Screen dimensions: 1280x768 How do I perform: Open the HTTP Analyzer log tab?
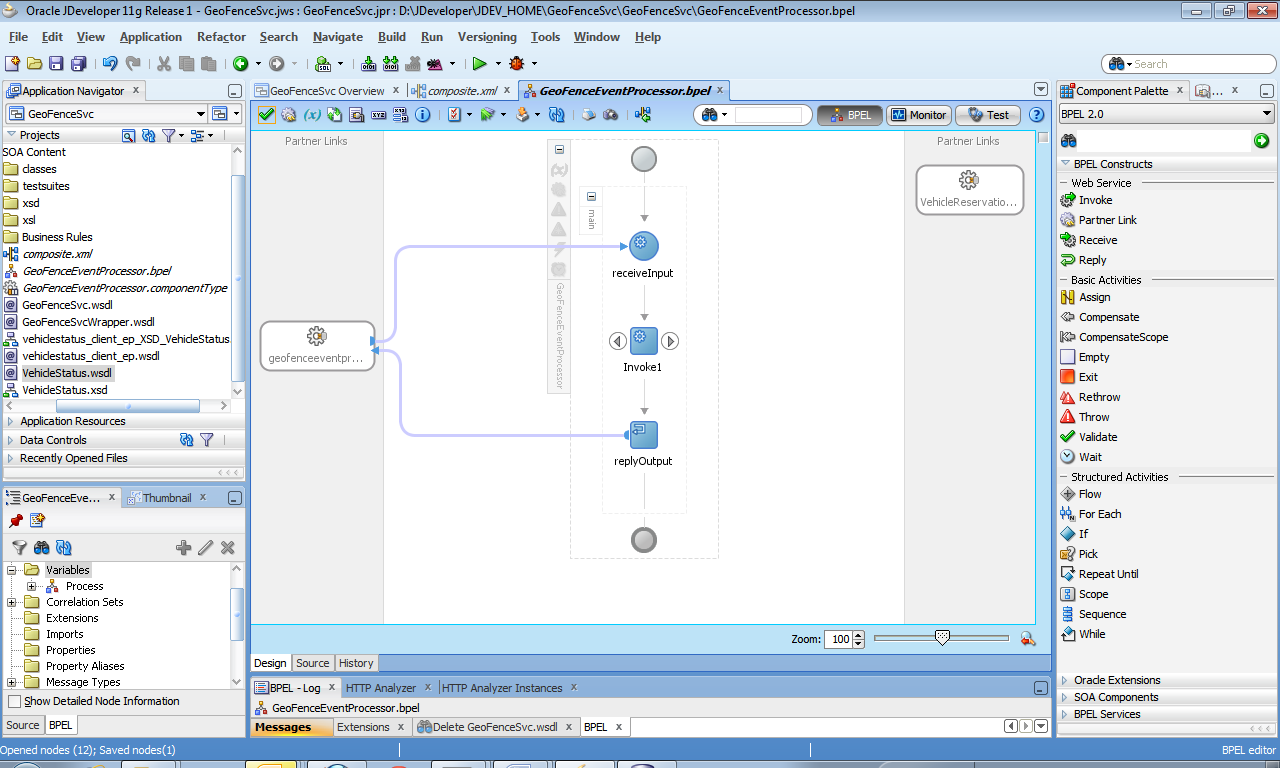click(381, 688)
